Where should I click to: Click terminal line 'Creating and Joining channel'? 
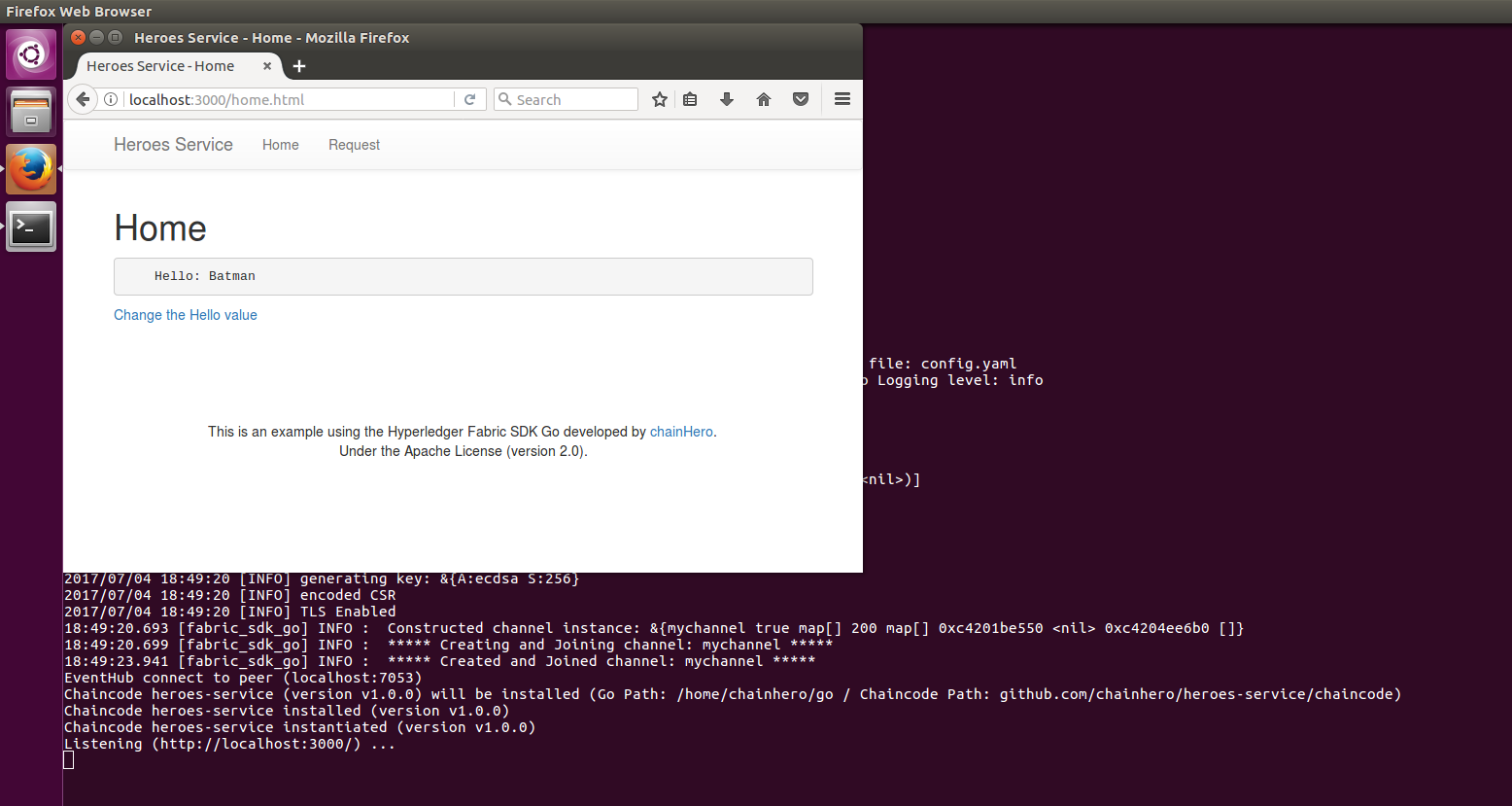[x=448, y=645]
